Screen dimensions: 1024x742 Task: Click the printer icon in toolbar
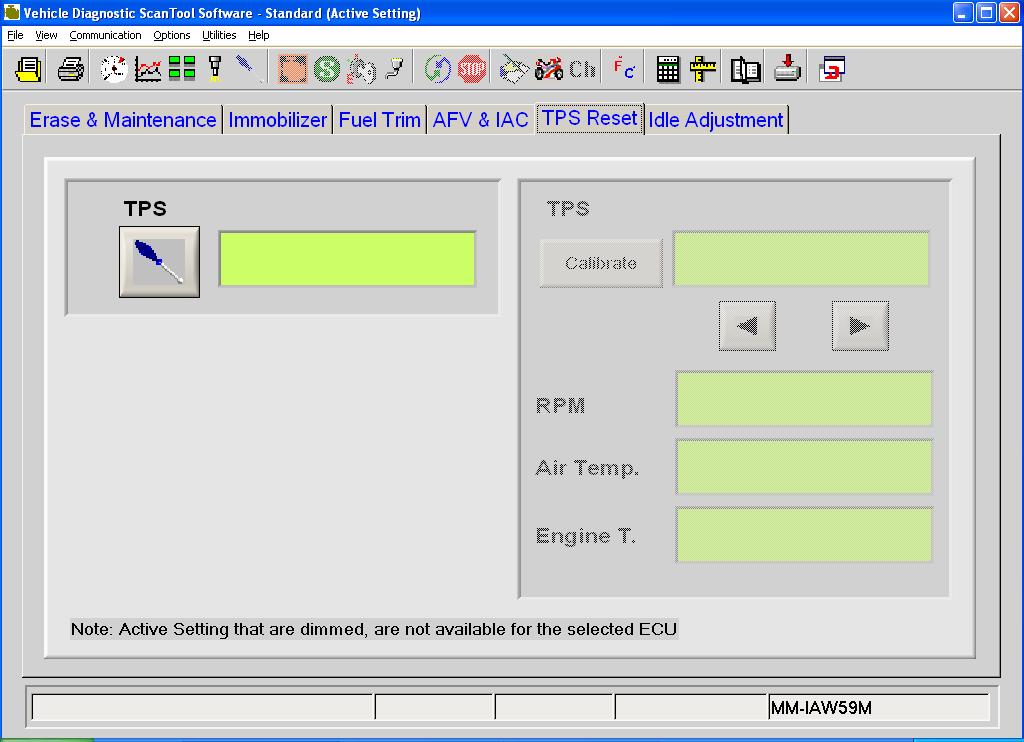(x=70, y=69)
